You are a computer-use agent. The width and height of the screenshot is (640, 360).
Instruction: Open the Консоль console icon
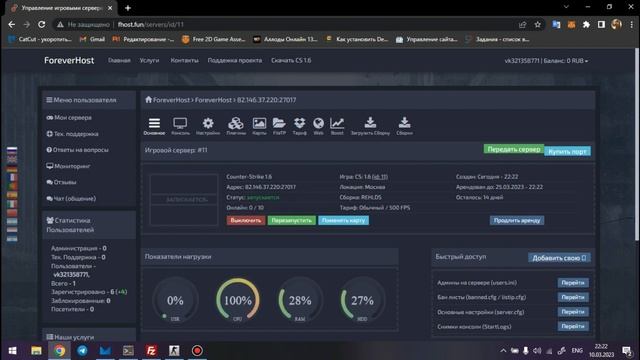pyautogui.click(x=180, y=126)
